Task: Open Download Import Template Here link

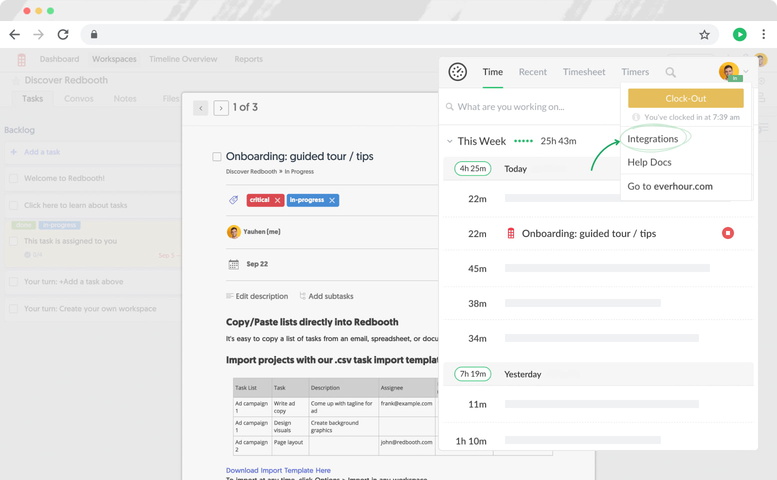Action: pyautogui.click(x=278, y=470)
